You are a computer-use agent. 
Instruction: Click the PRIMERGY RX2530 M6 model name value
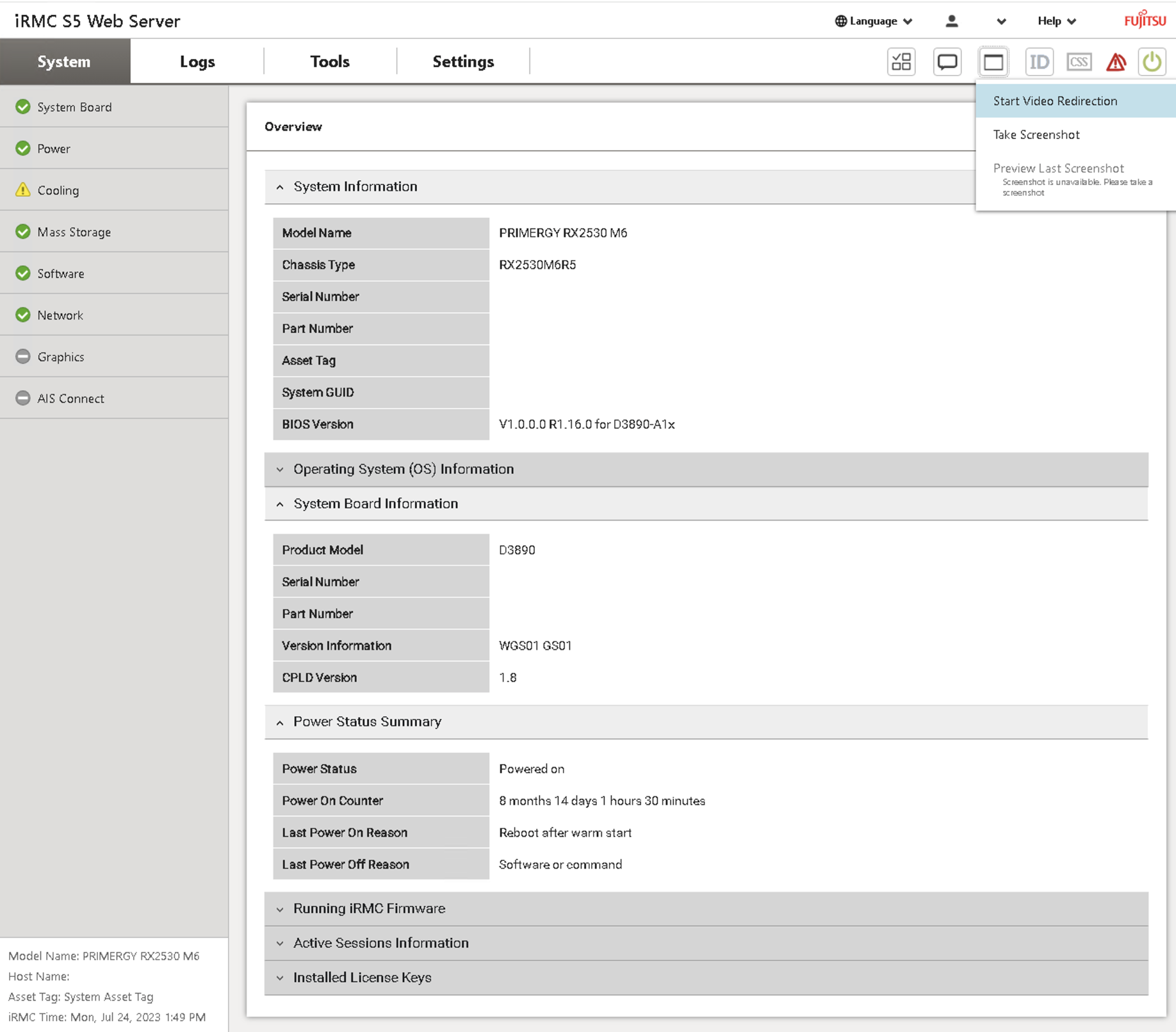tap(563, 233)
